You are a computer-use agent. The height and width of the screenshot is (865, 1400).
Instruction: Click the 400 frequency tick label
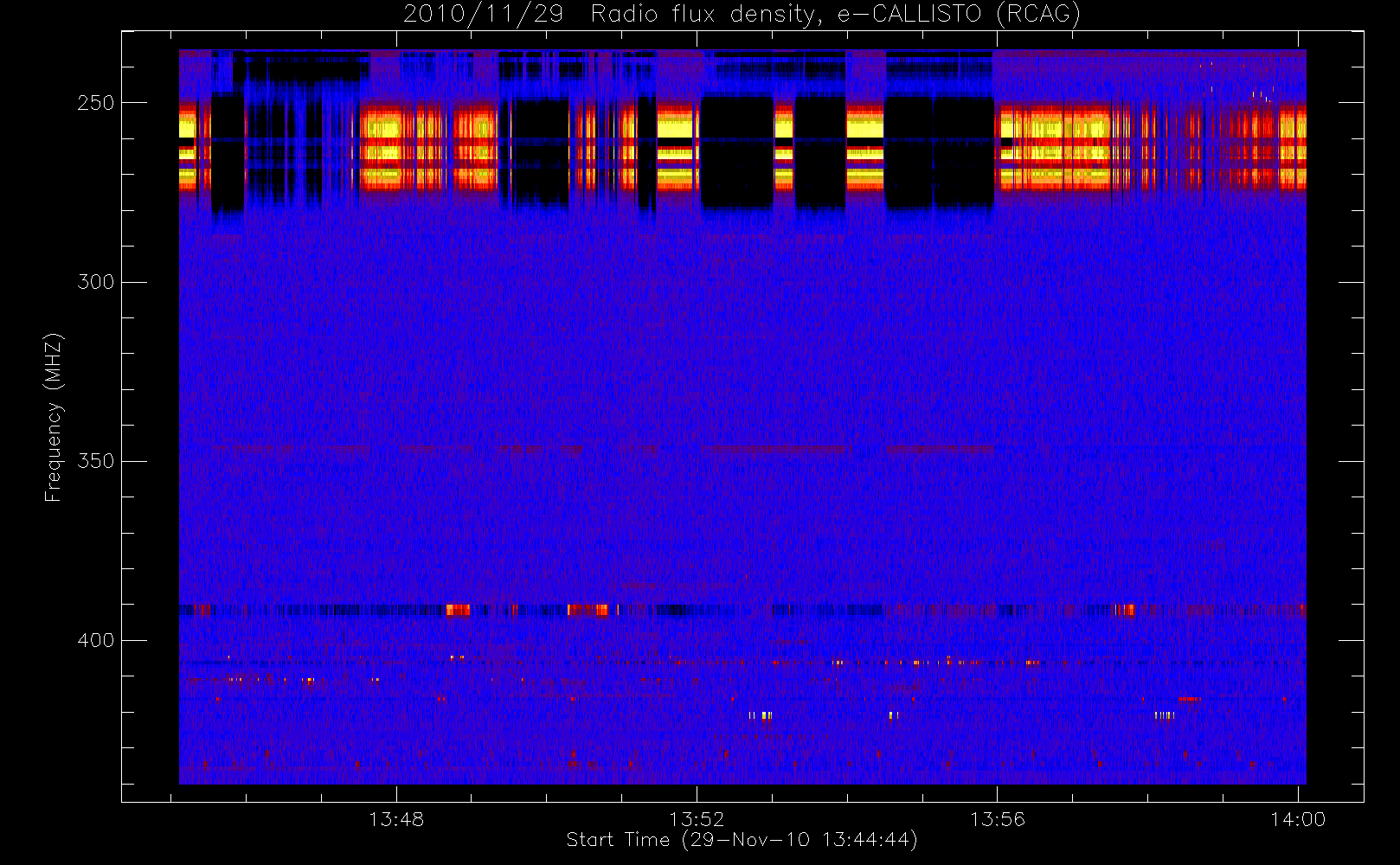click(x=95, y=640)
